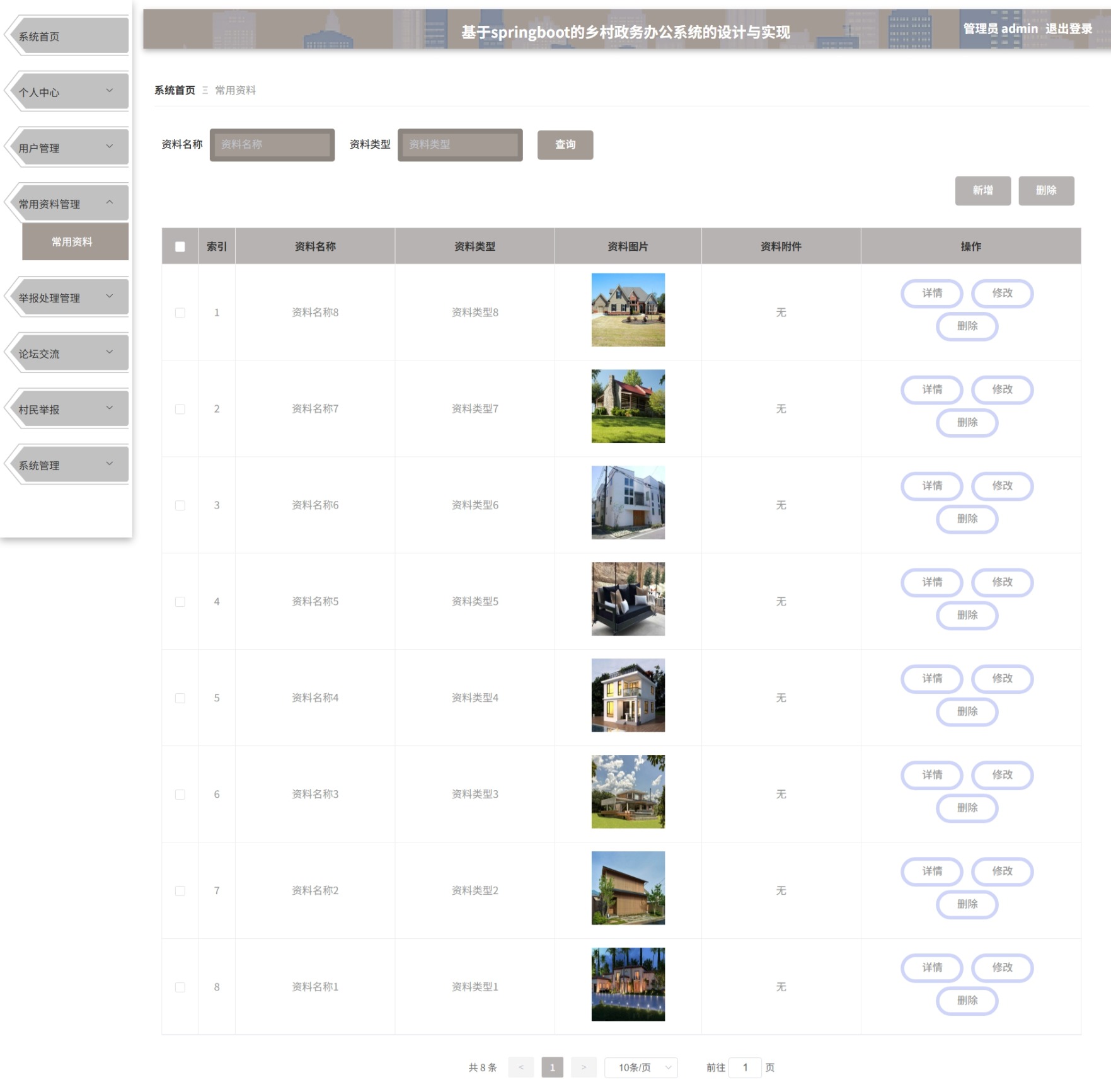Collapse the 常用资料管理 up-chevron

tap(110, 202)
